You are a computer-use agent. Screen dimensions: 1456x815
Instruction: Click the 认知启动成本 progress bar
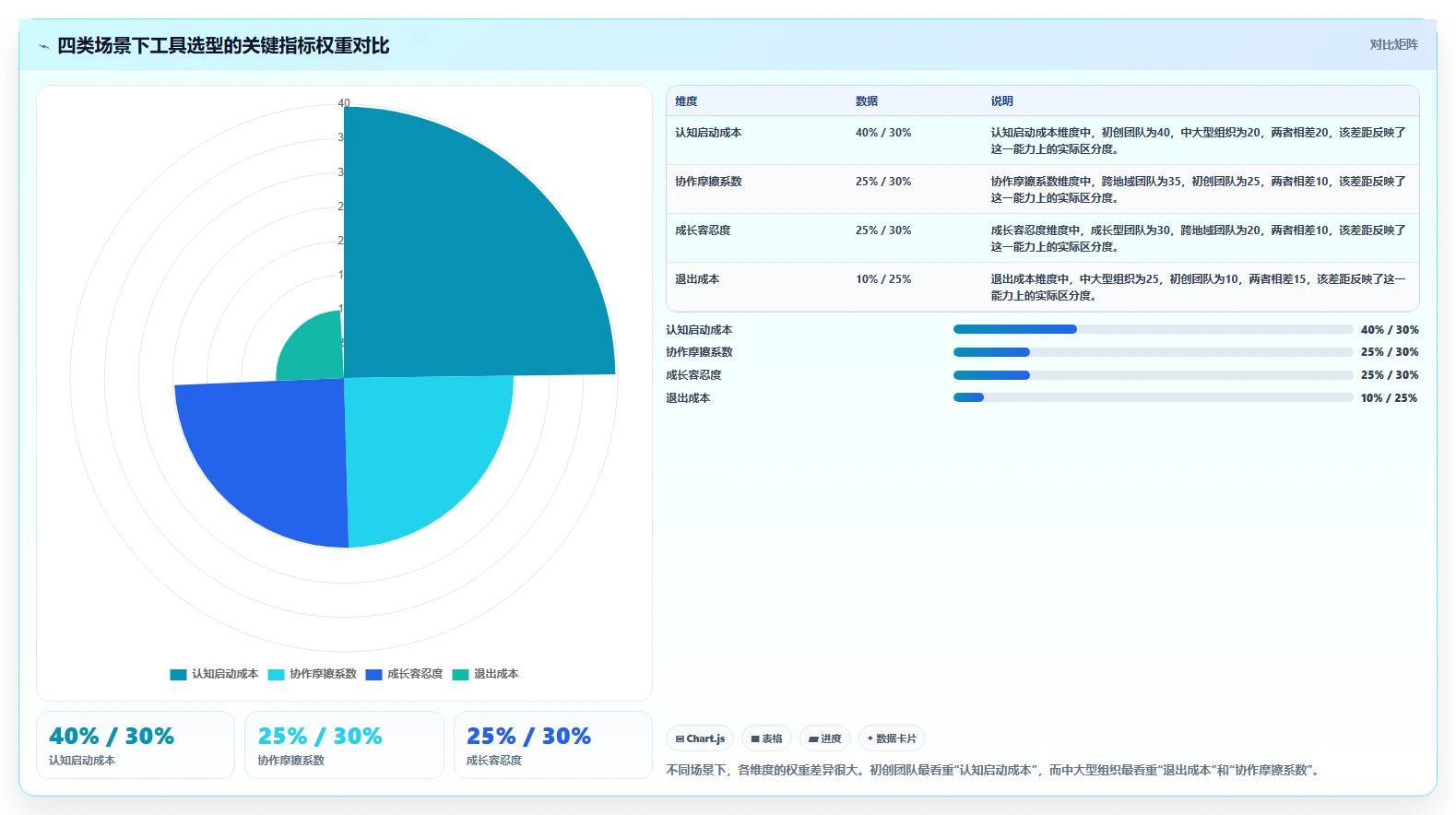click(1153, 329)
